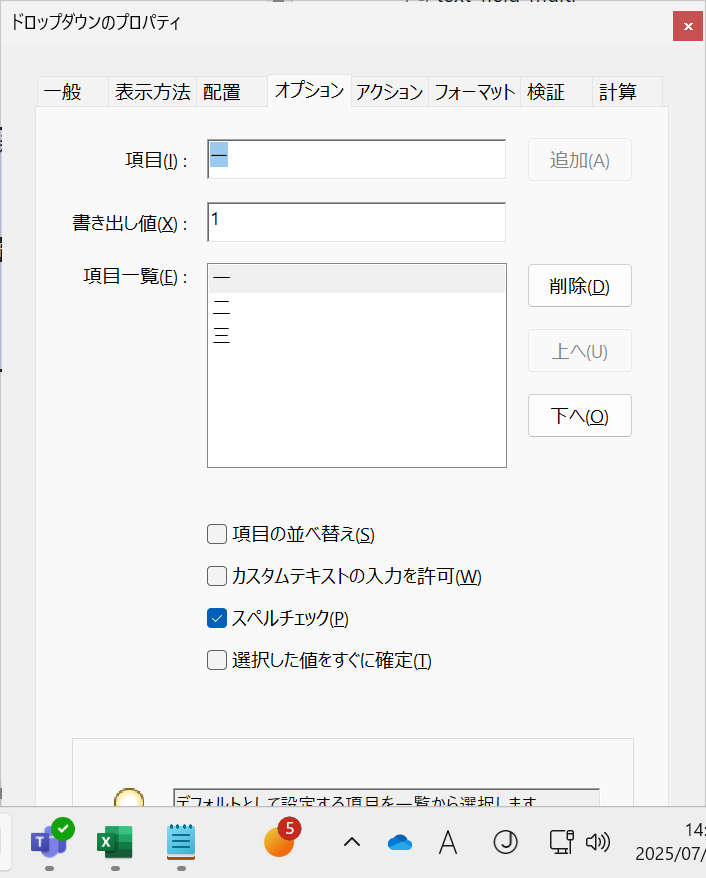
Task: Toggle カスタムテキストの入力を許可 checkbox
Action: pyautogui.click(x=217, y=576)
